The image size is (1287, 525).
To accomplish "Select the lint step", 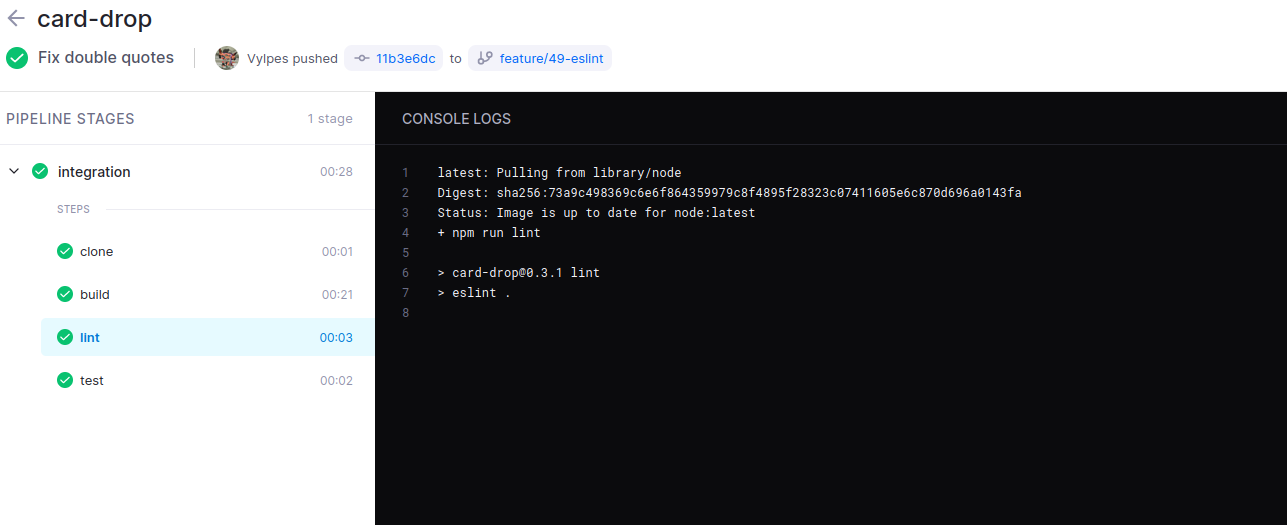I will (x=208, y=337).
